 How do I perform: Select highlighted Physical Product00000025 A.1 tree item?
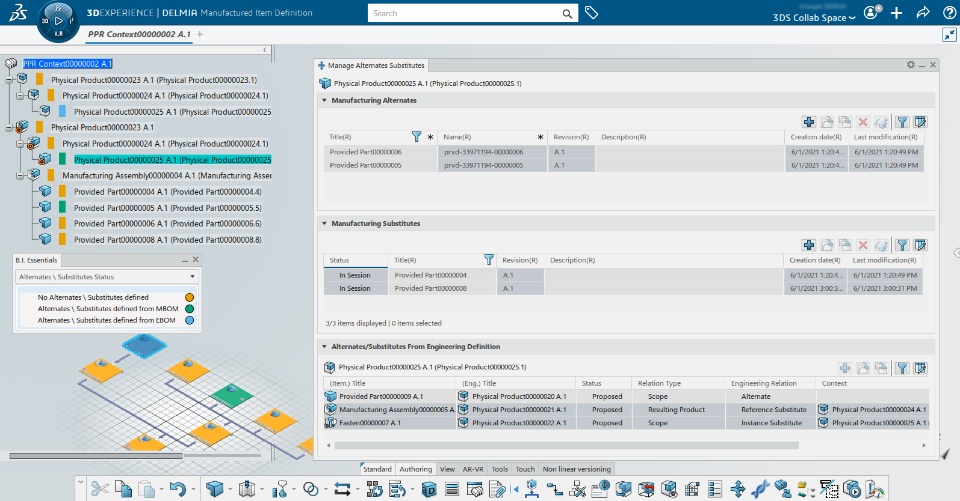tap(173, 159)
